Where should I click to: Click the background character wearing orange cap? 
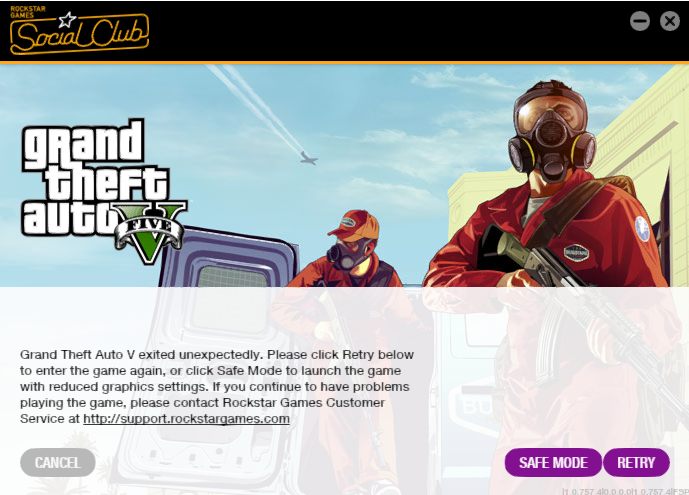click(347, 249)
